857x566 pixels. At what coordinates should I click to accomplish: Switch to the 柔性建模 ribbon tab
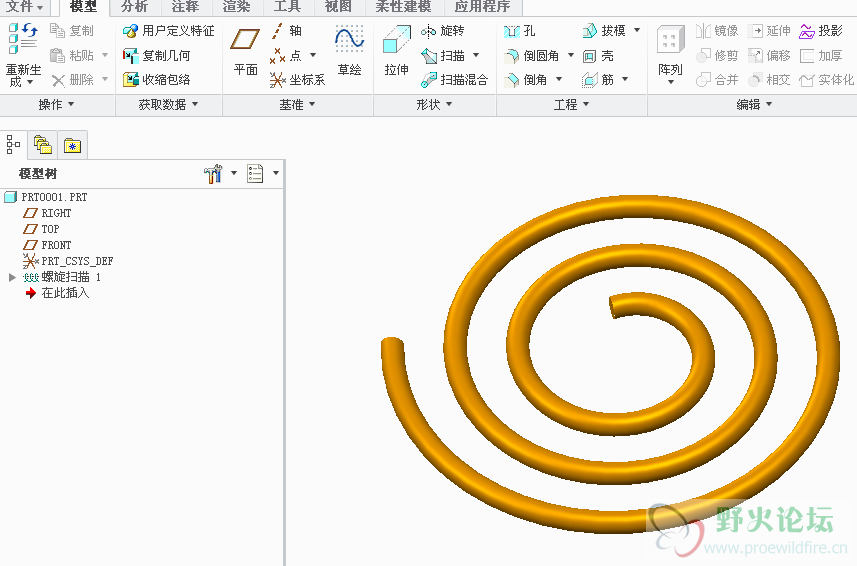(x=403, y=7)
